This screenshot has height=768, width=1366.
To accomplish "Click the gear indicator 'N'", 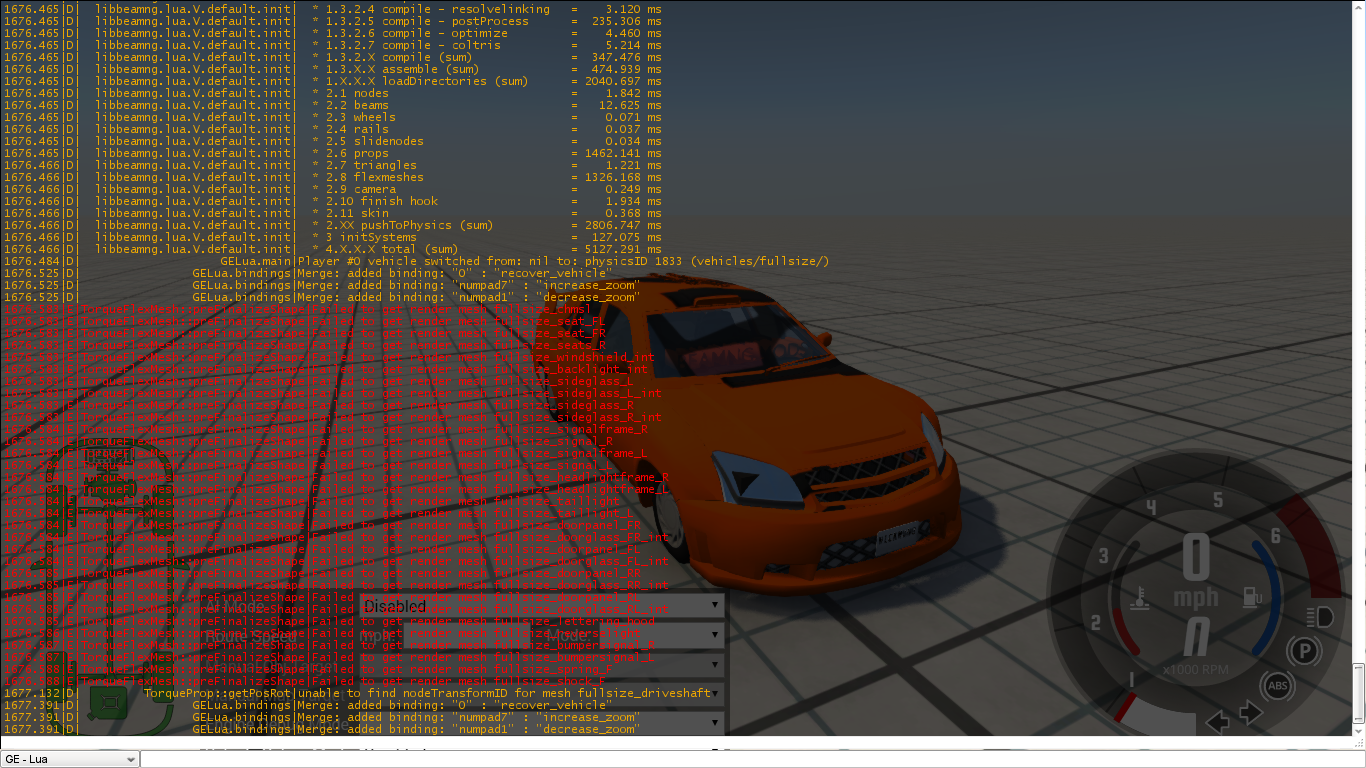I will (1196, 638).
